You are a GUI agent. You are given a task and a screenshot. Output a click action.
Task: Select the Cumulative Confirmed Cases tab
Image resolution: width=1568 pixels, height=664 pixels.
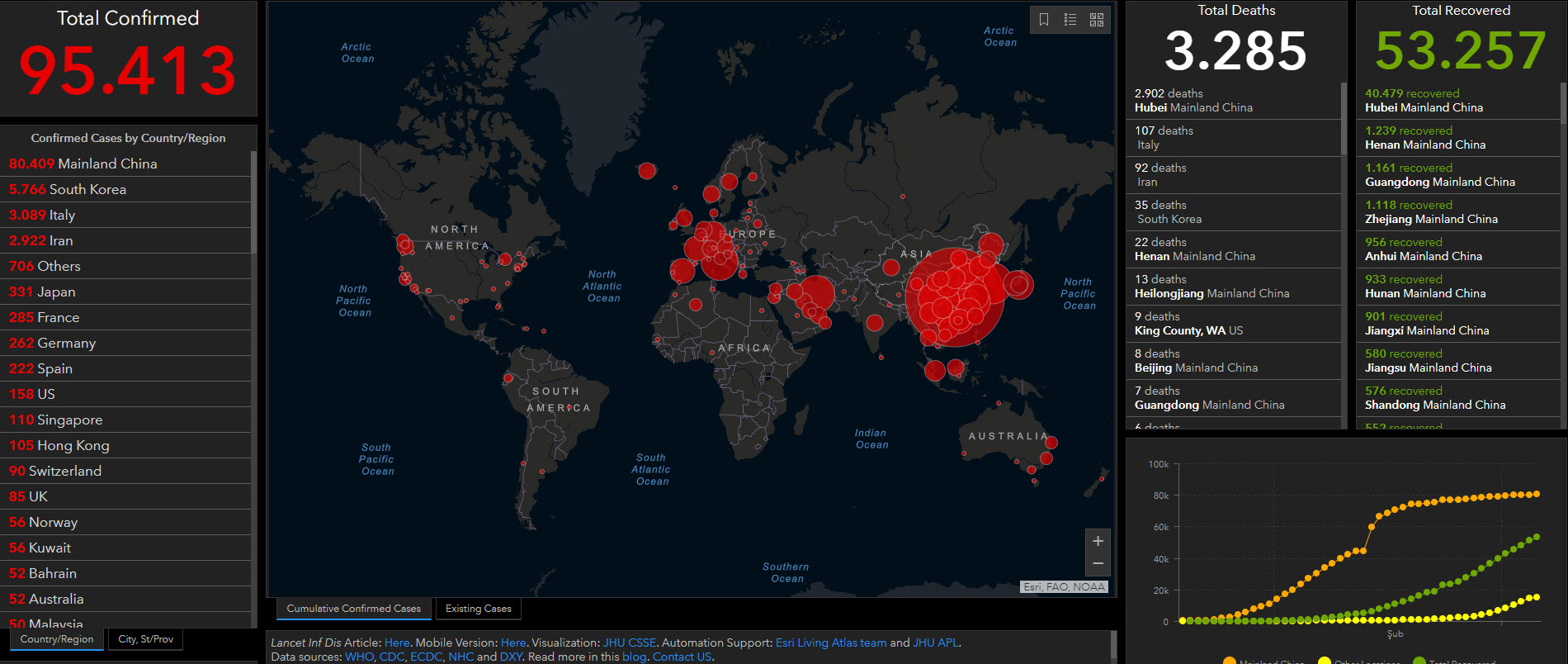(x=353, y=609)
